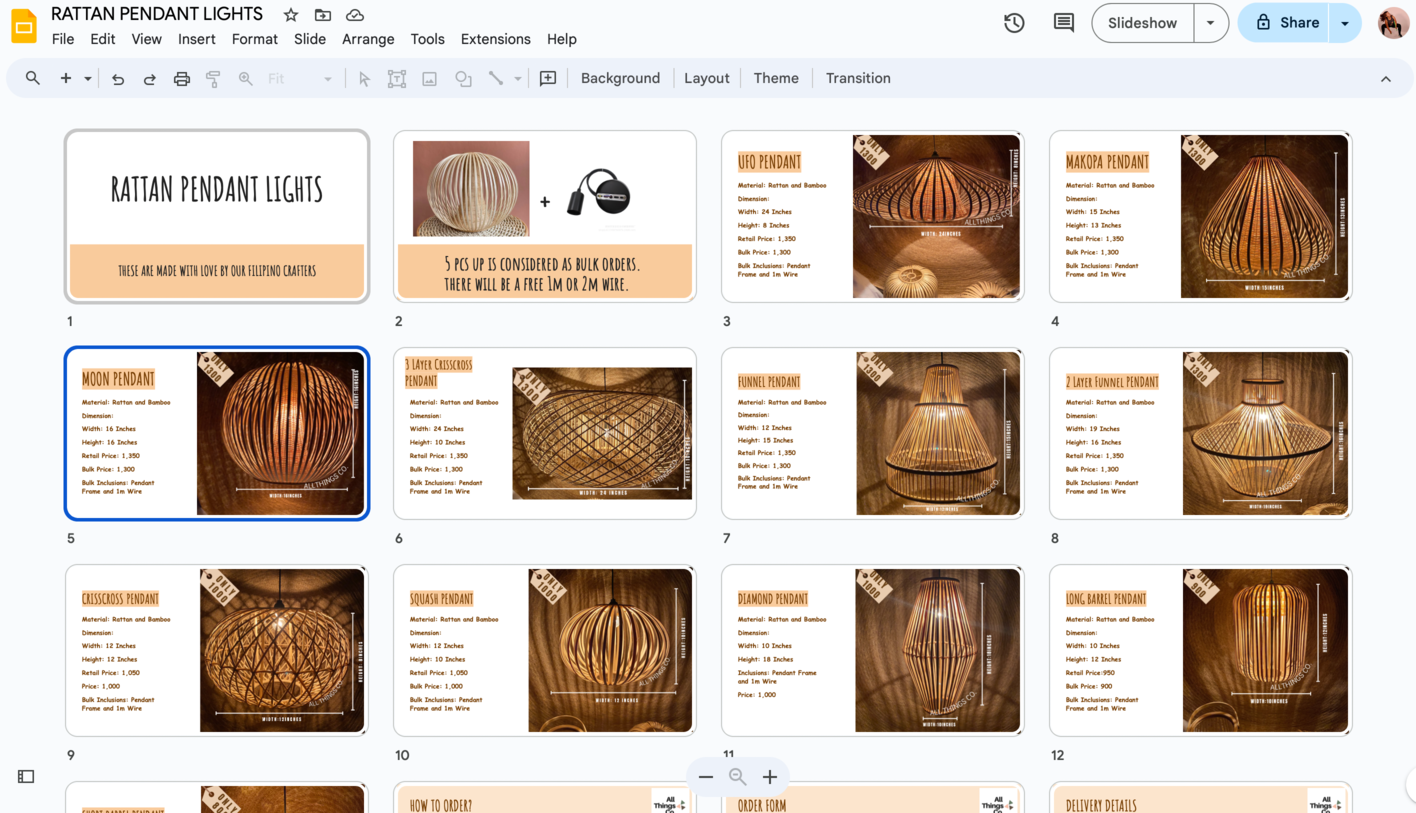The image size is (1416, 813).
Task: Open the Slide menu
Action: 310,39
